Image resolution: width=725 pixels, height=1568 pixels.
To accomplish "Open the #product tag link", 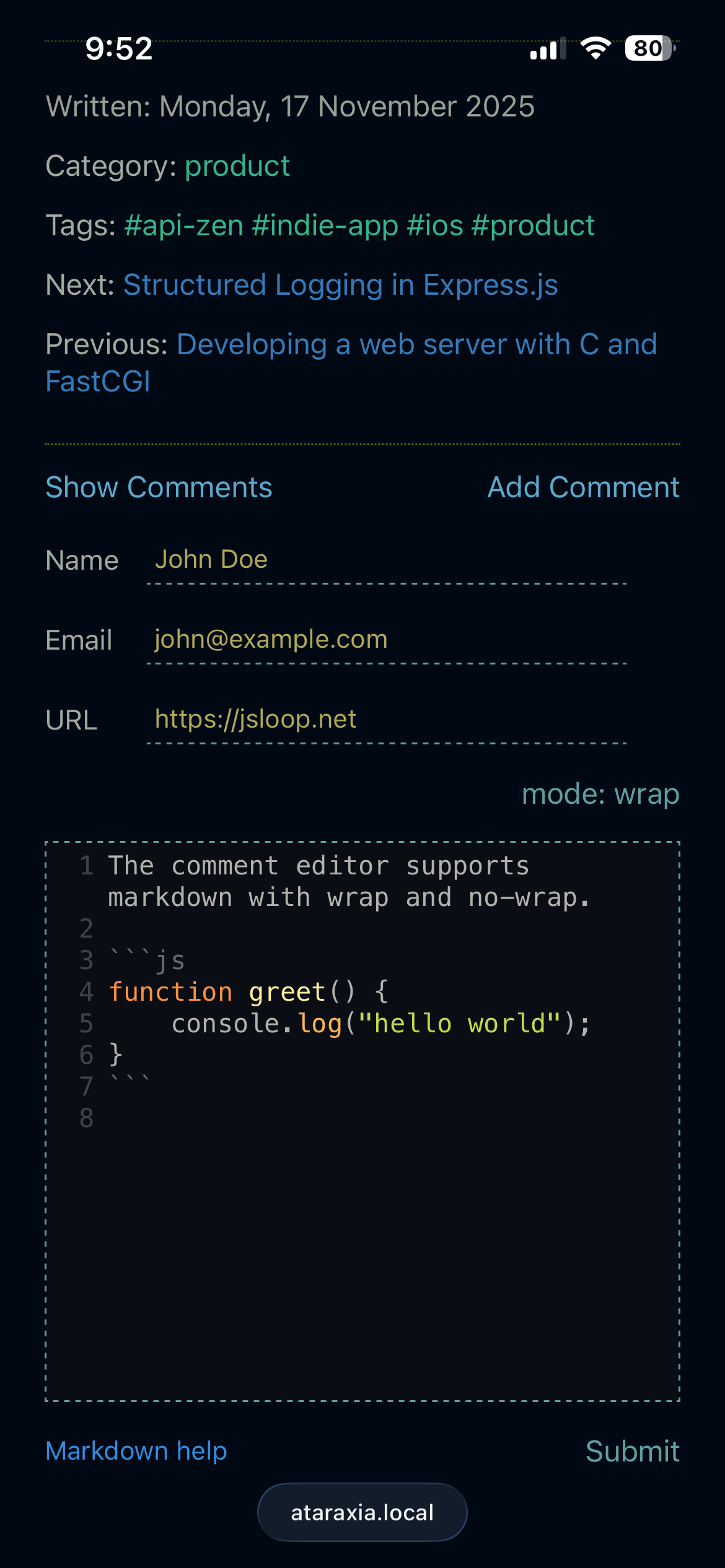I will [x=532, y=225].
